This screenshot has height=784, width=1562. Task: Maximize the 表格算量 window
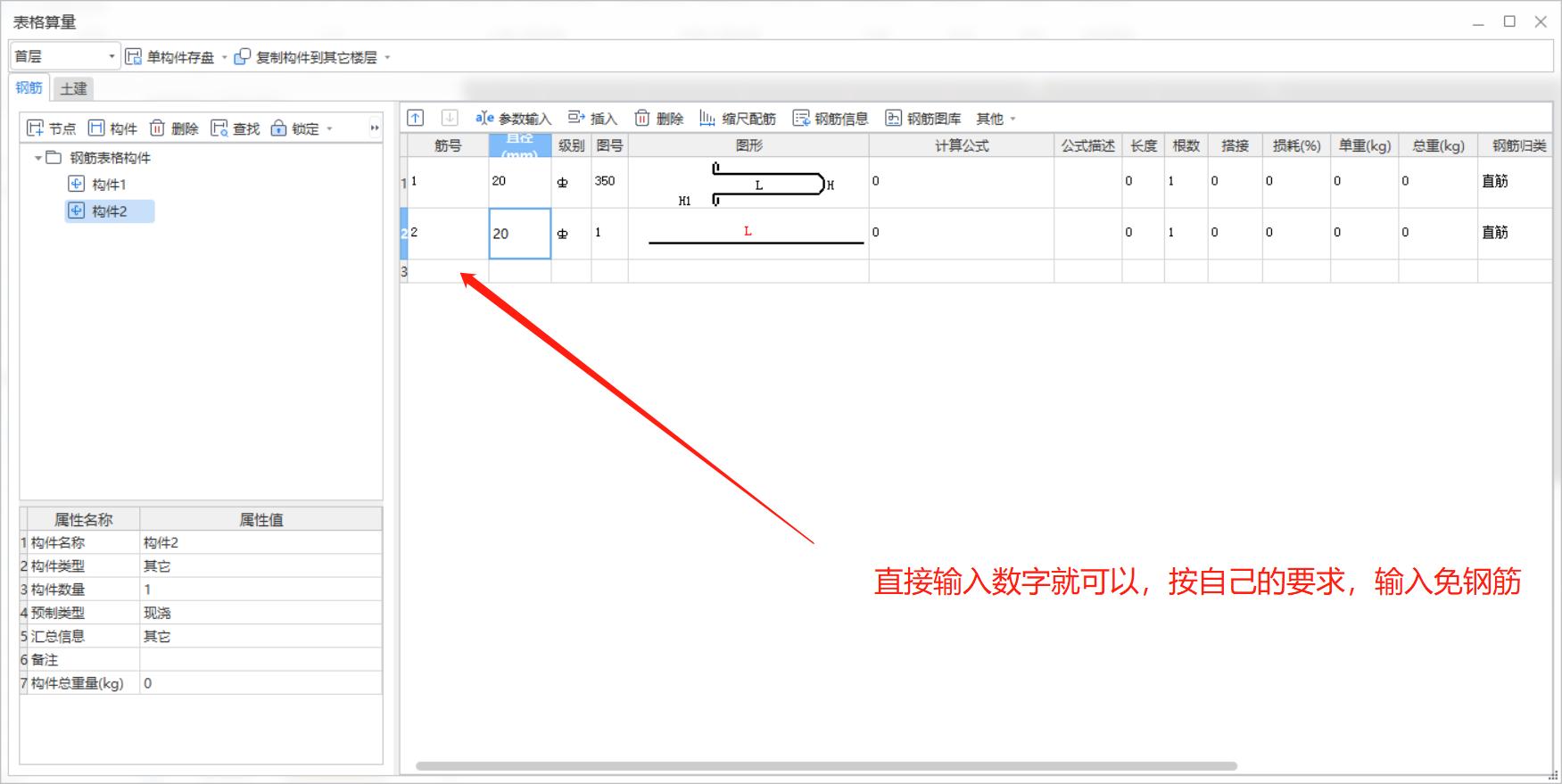pos(1509,21)
